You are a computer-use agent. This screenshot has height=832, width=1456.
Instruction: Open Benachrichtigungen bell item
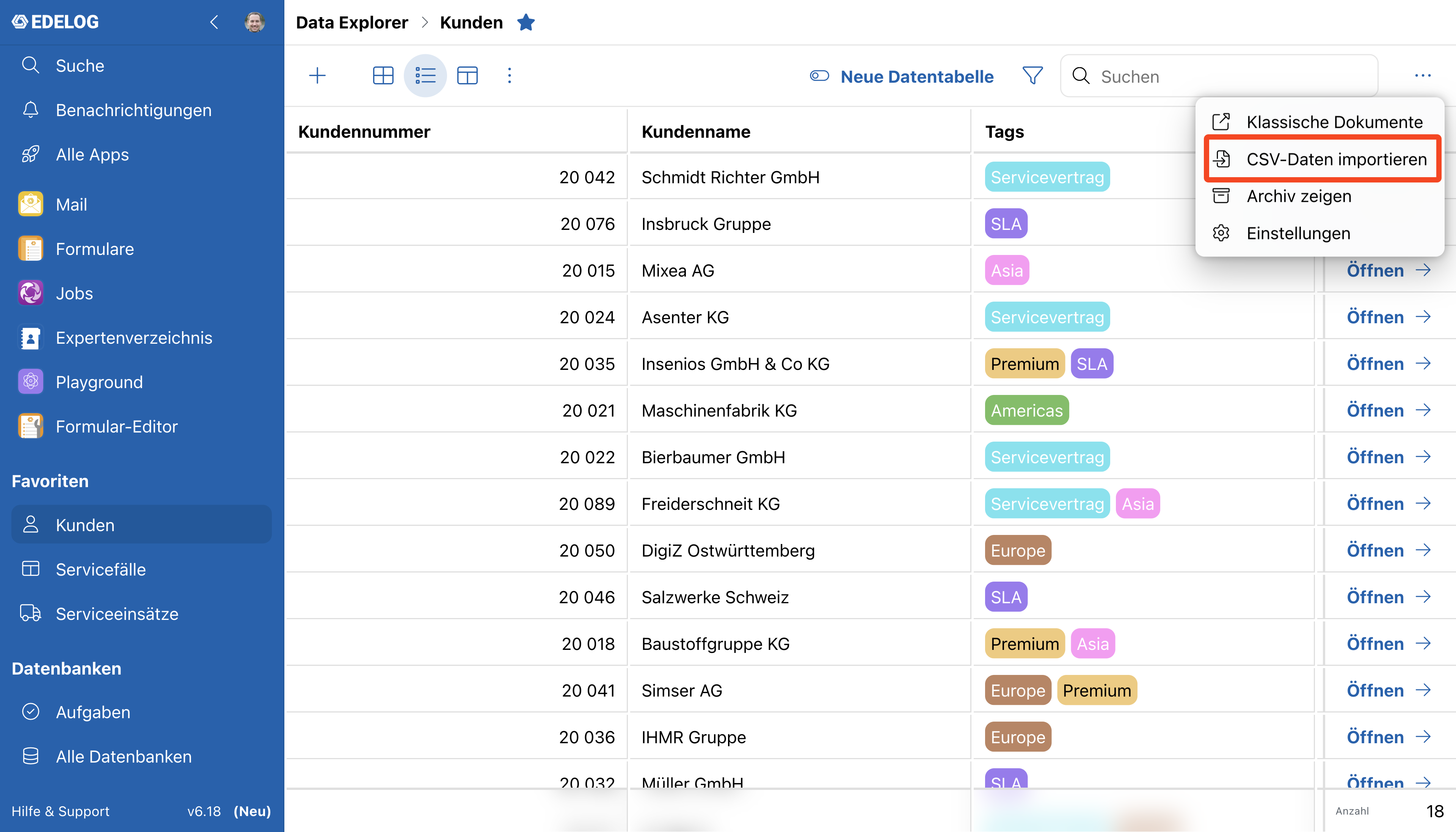click(x=142, y=110)
